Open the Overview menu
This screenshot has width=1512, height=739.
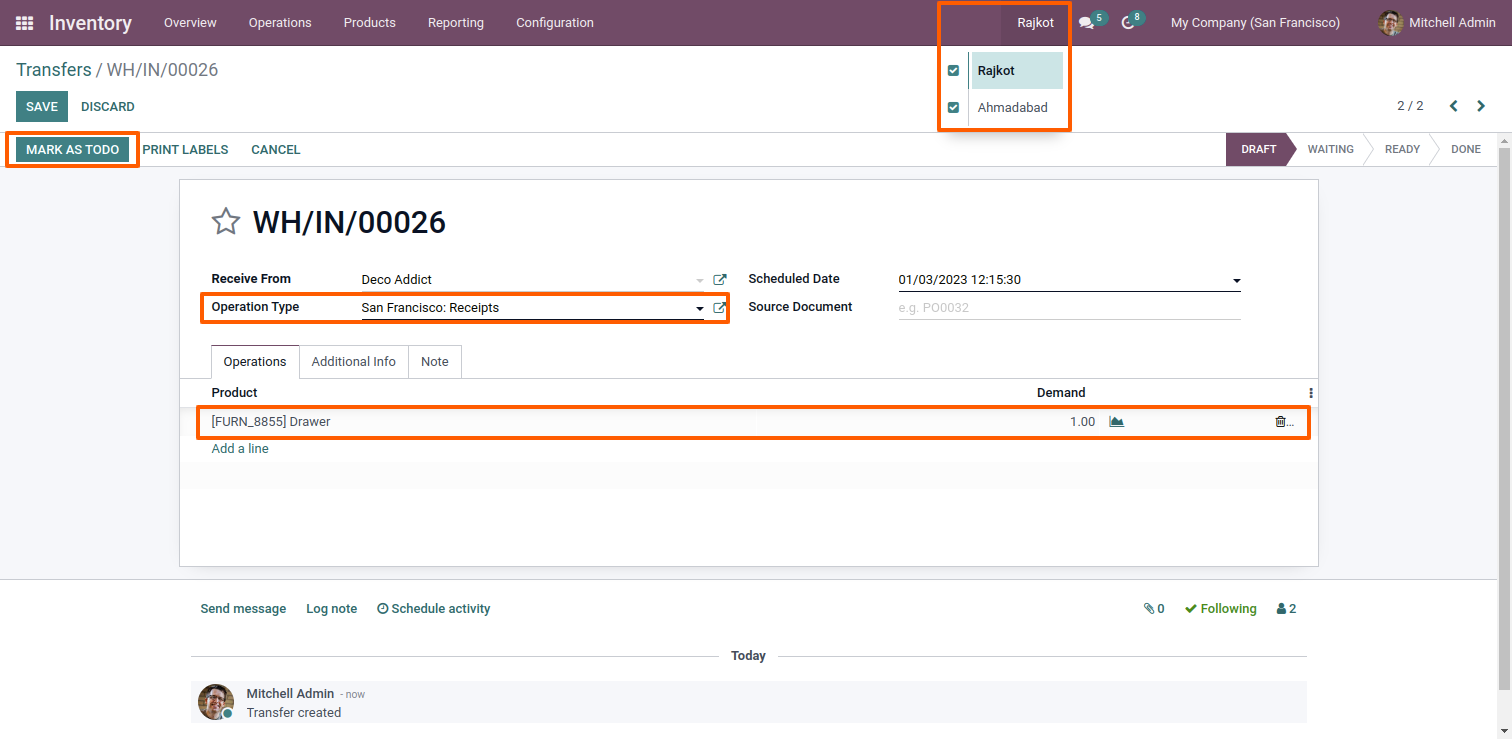190,23
